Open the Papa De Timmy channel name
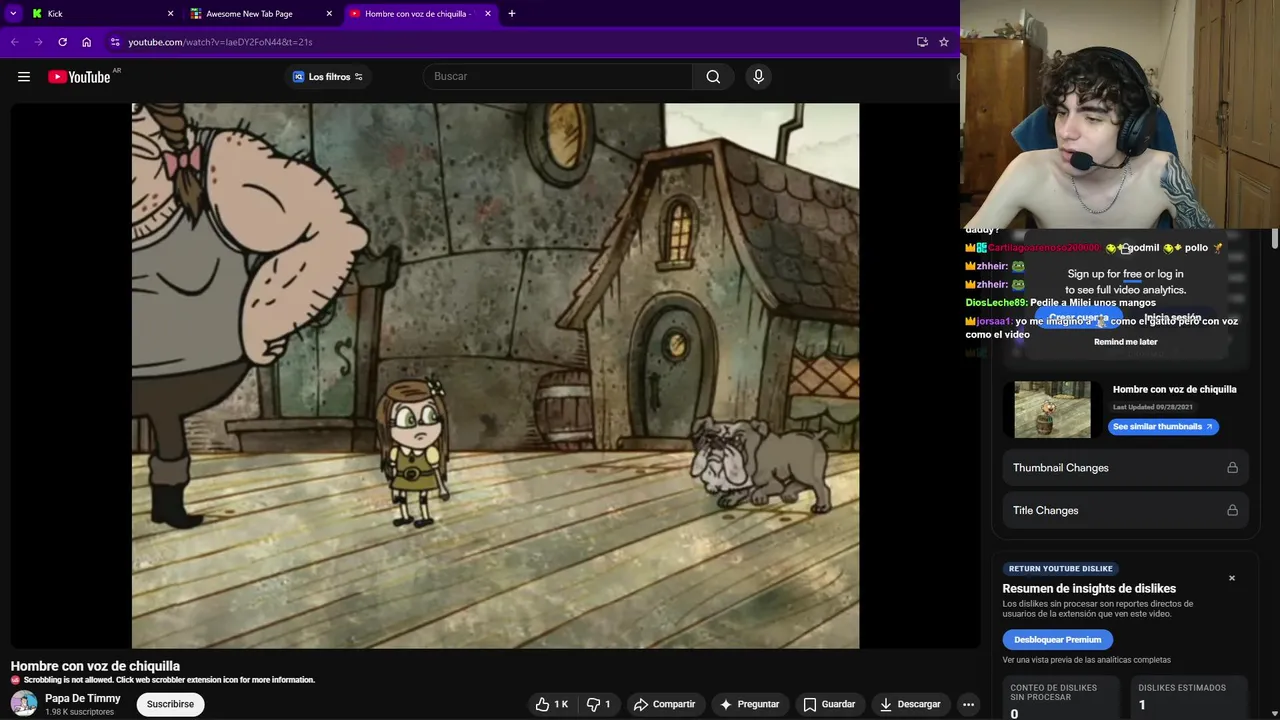 (x=83, y=698)
